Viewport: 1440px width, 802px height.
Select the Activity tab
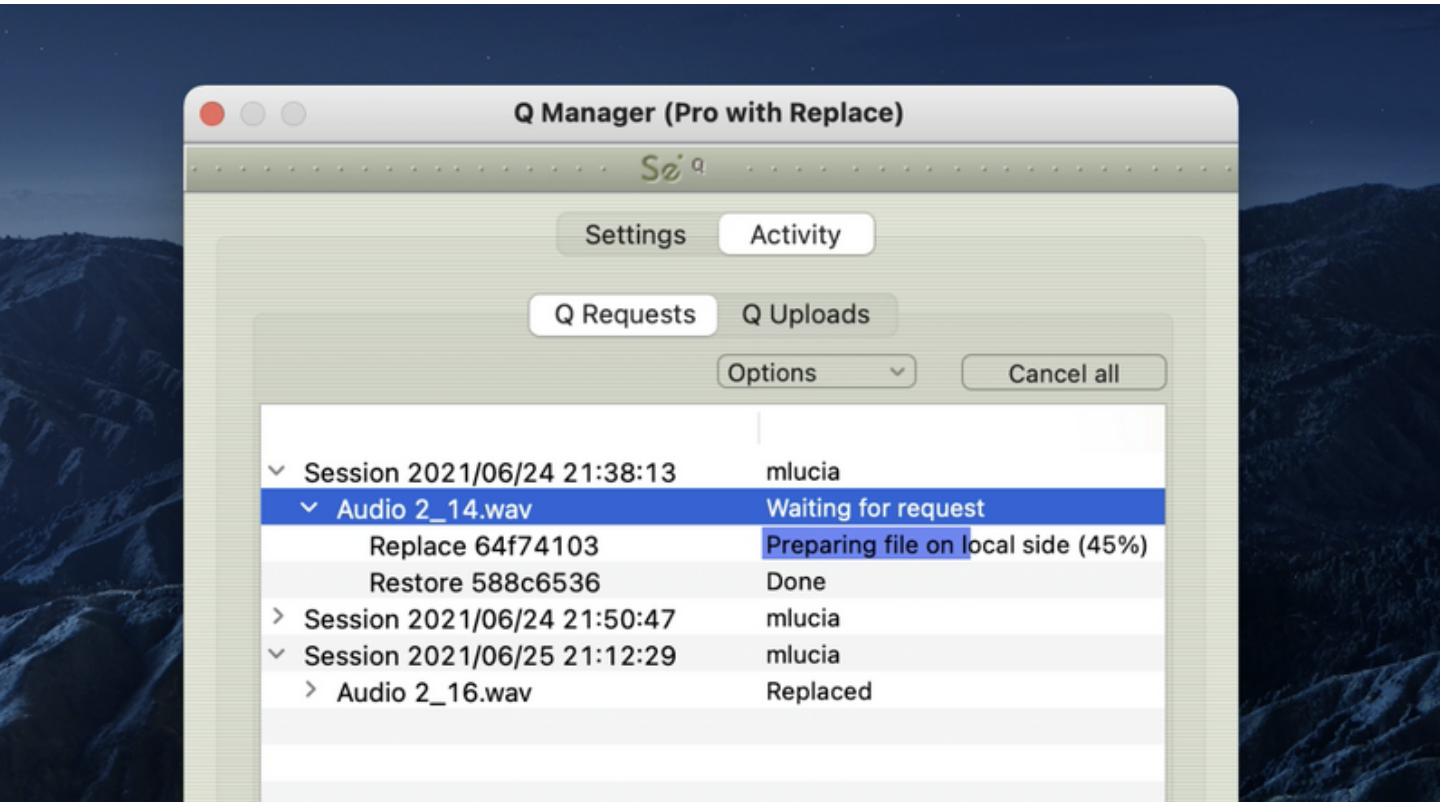coord(796,235)
